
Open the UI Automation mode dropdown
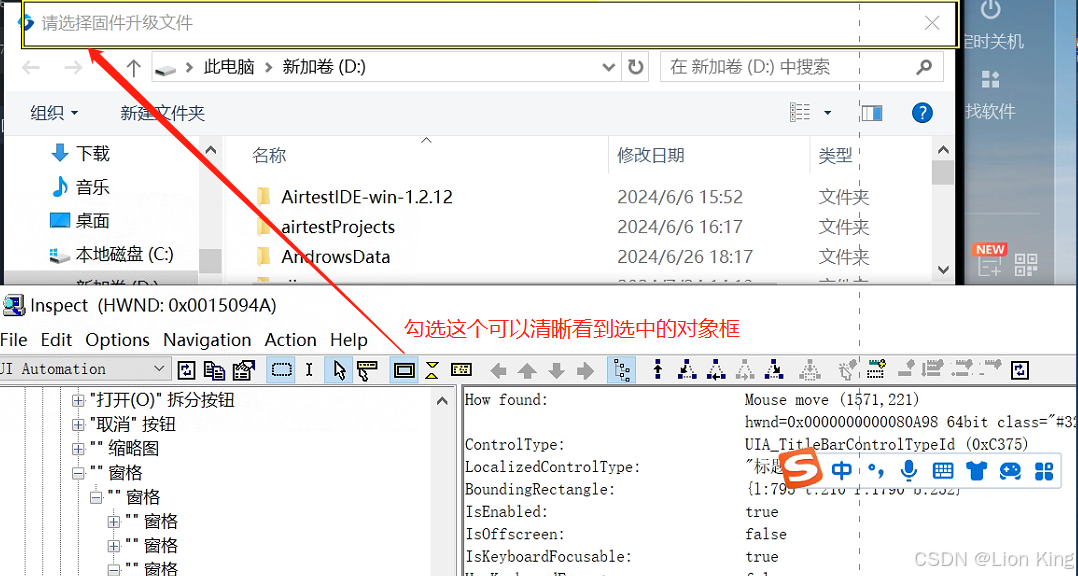click(159, 369)
